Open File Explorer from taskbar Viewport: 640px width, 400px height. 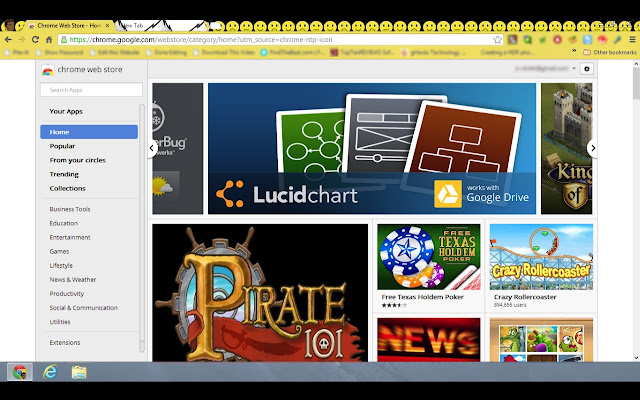[79, 372]
